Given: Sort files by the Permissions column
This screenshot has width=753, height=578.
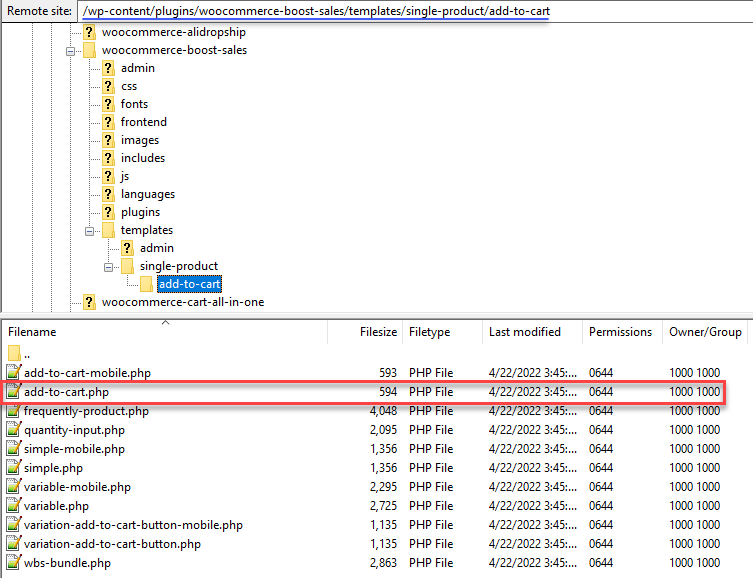Looking at the screenshot, I should tap(622, 332).
